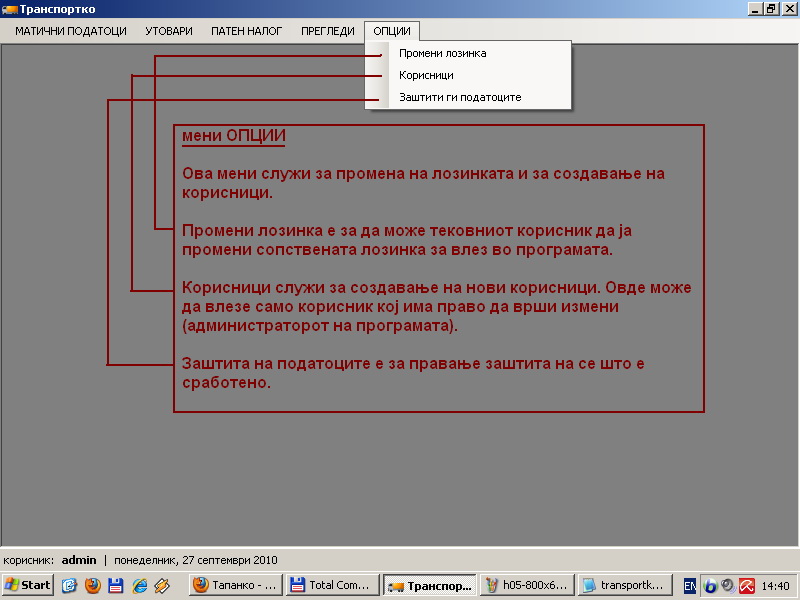Click the Транспортко truck icon in title bar
Image resolution: width=800 pixels, height=600 pixels.
10,9
